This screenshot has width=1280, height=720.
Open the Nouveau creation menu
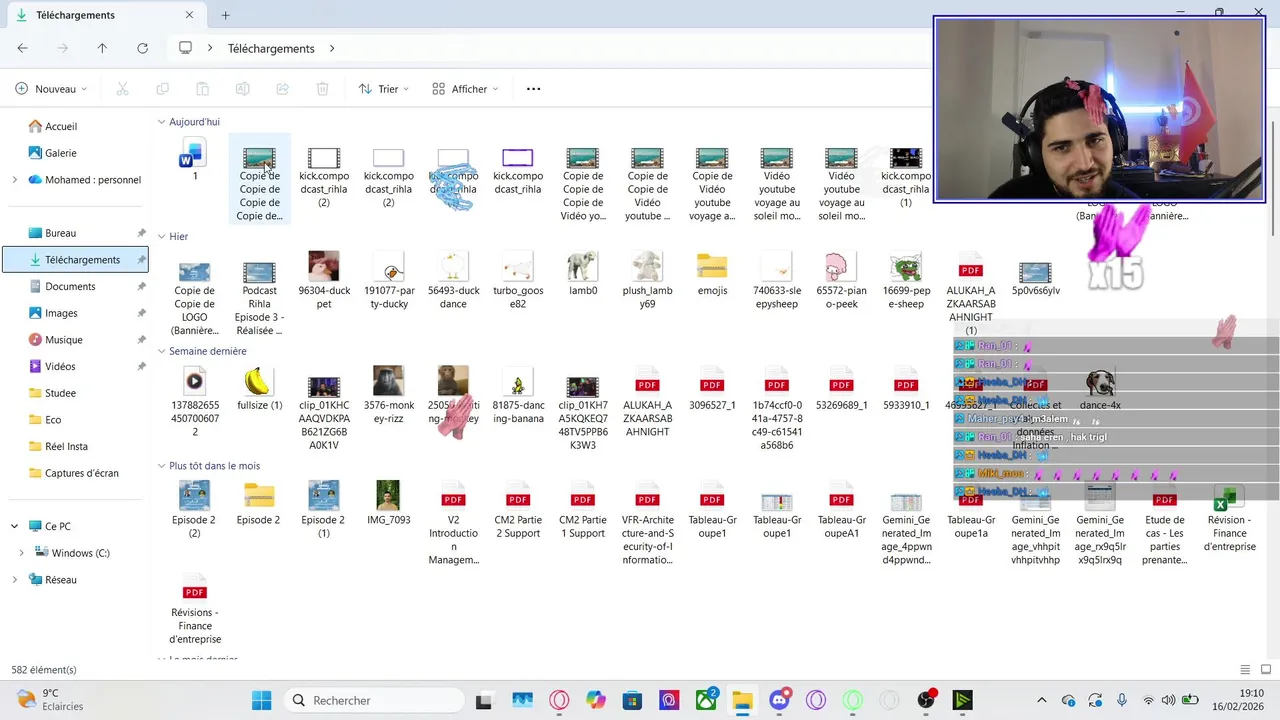[52, 89]
